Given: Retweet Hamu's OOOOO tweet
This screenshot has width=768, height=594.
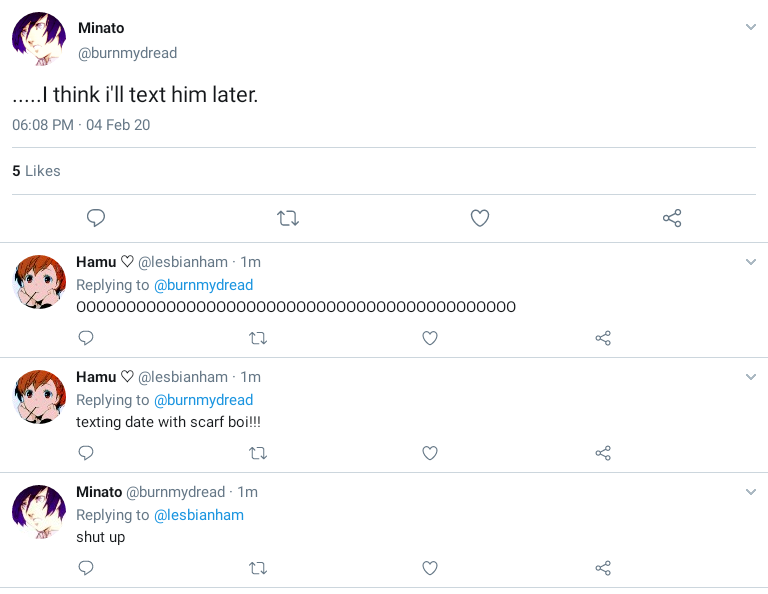Looking at the screenshot, I should point(257,338).
